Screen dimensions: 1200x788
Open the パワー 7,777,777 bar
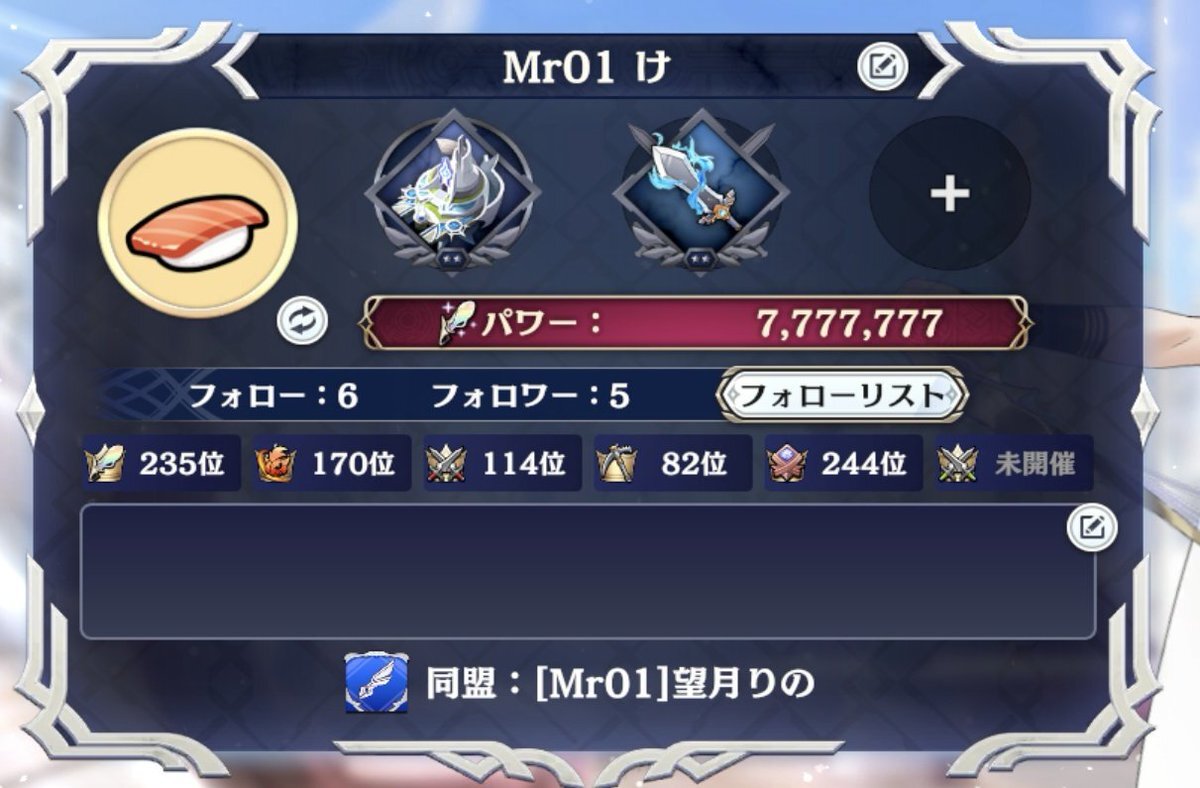(696, 323)
